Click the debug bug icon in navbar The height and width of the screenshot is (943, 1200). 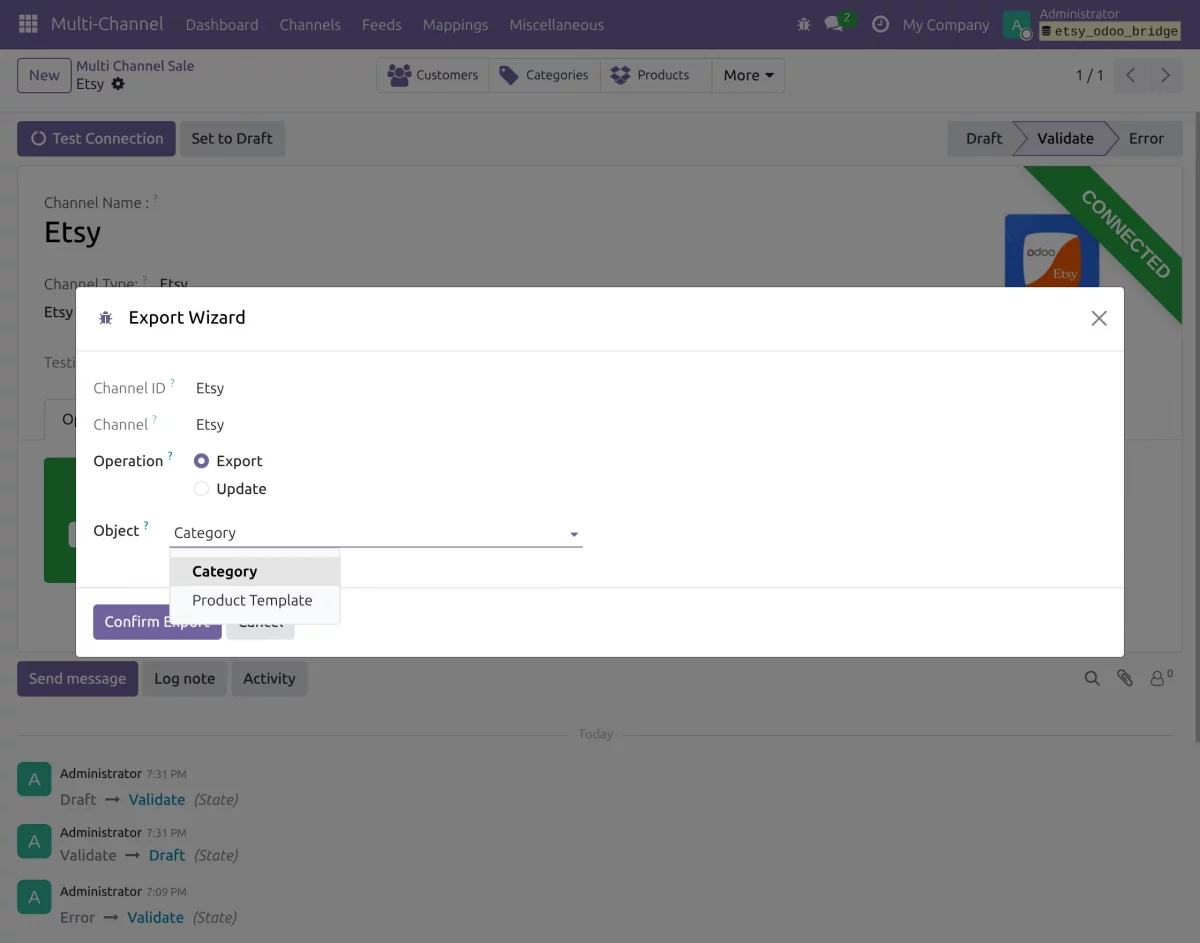click(804, 24)
